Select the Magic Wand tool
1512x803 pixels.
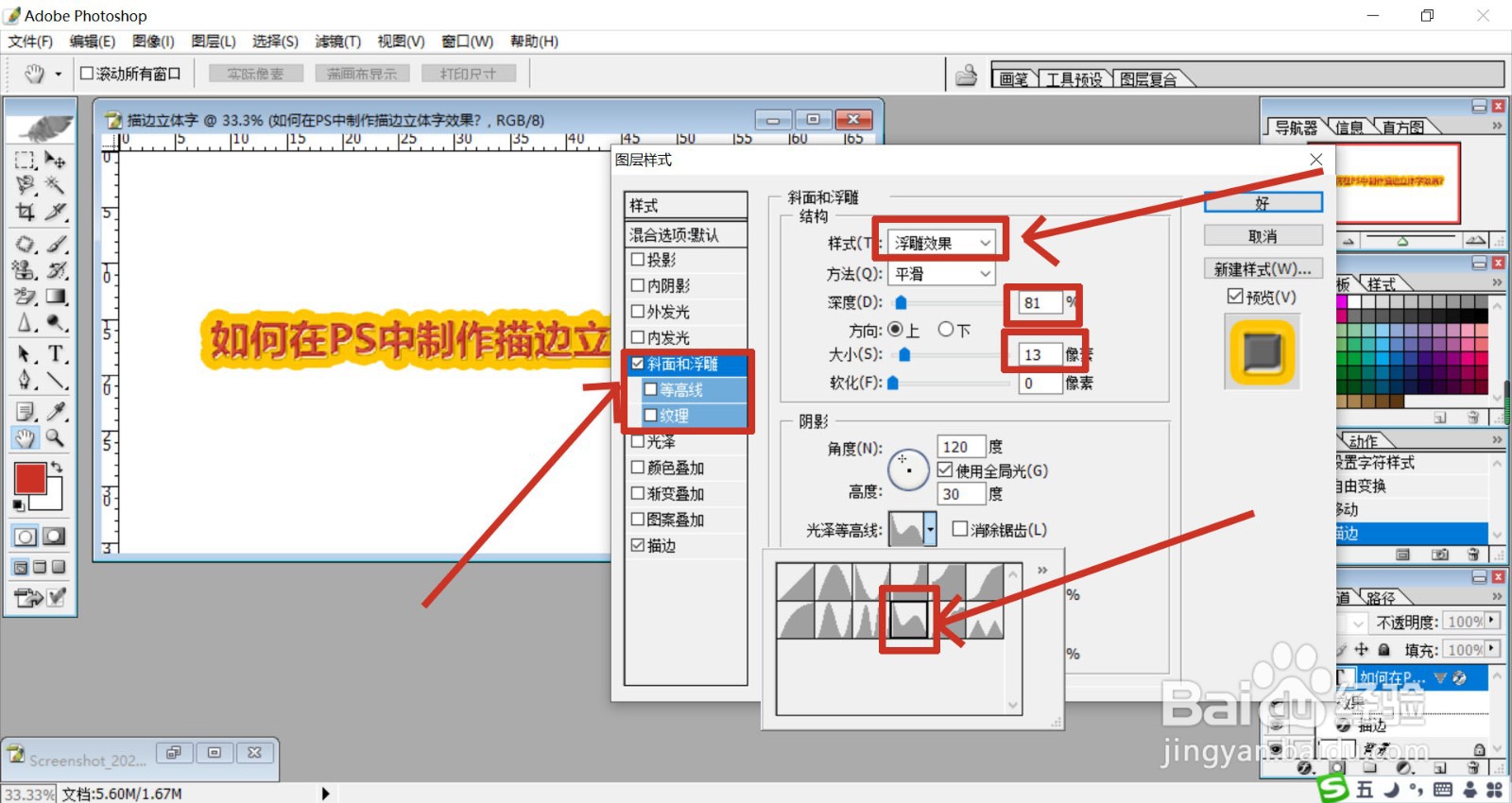click(x=56, y=185)
